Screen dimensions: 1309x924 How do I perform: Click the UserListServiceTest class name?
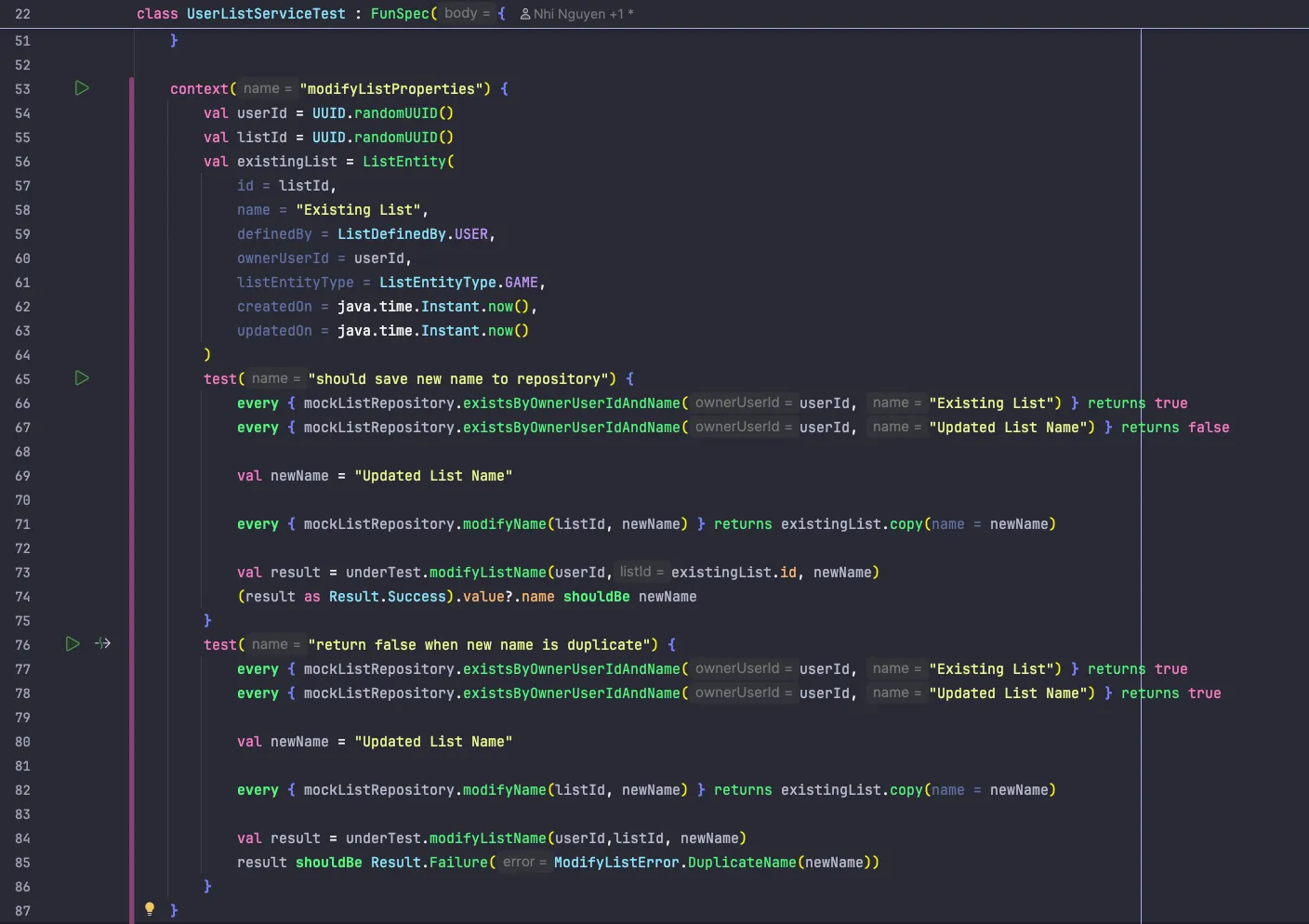[266, 14]
